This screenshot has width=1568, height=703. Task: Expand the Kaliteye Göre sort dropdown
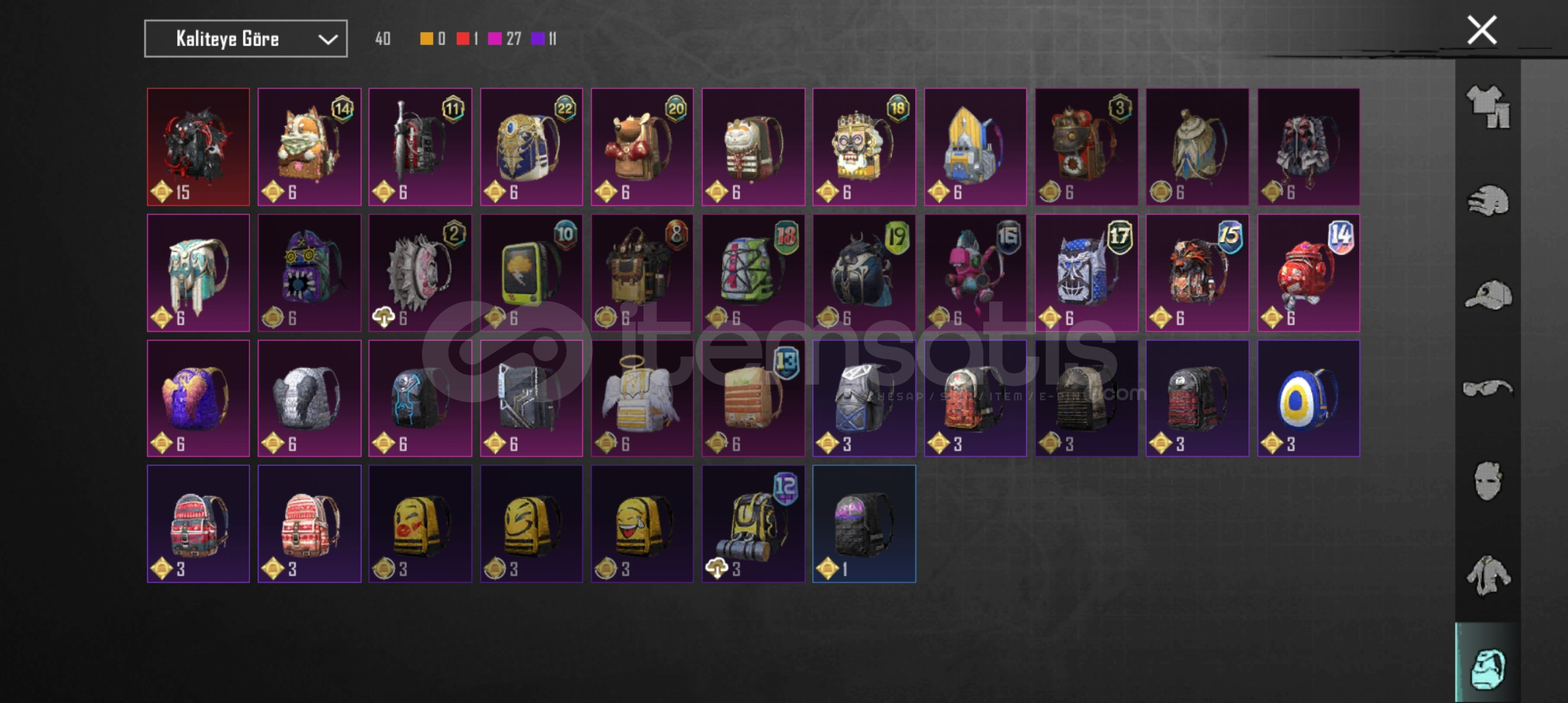coord(245,39)
